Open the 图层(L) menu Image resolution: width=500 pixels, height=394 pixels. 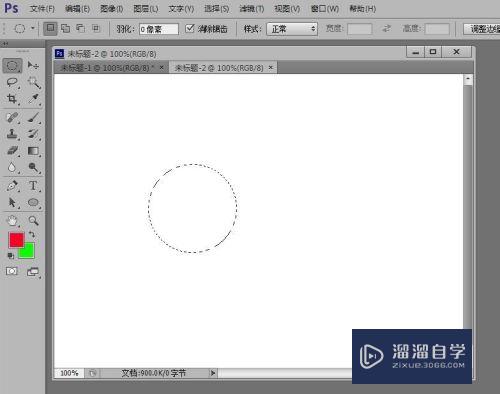pyautogui.click(x=146, y=9)
